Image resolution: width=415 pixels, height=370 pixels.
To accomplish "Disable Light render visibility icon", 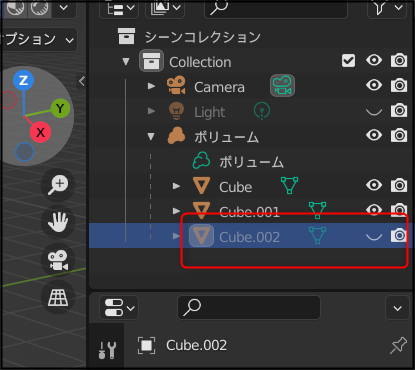I will (x=399, y=110).
